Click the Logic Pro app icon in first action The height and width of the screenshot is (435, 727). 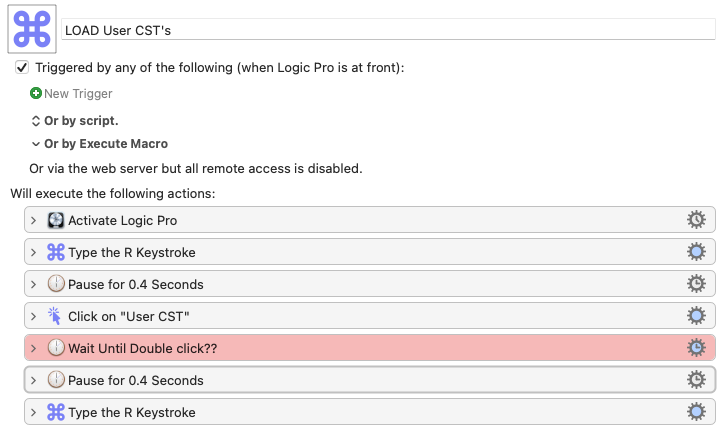(x=56, y=220)
